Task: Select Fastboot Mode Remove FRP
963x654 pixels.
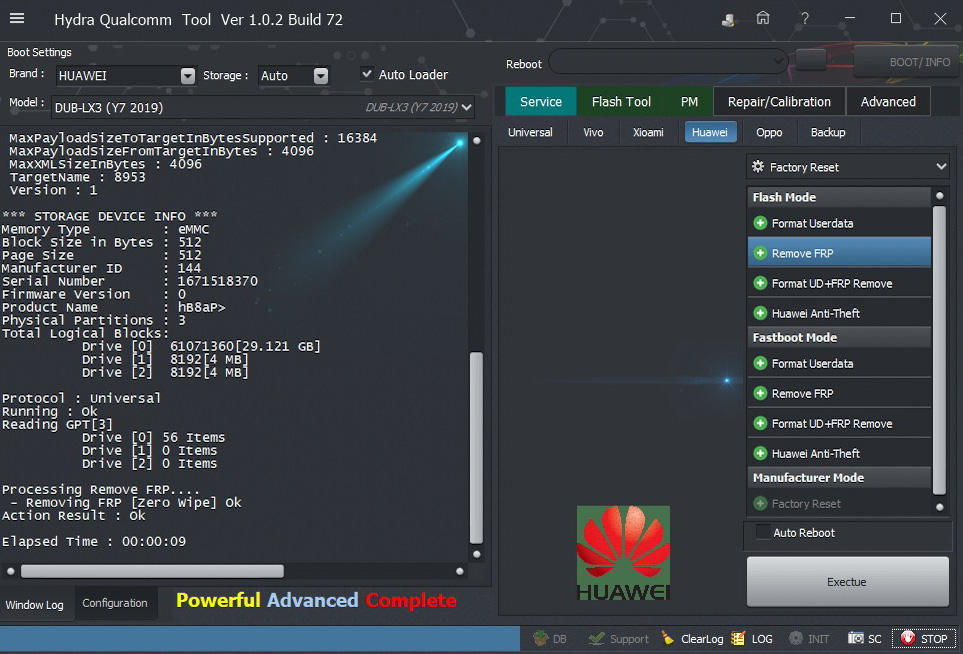Action: click(839, 394)
